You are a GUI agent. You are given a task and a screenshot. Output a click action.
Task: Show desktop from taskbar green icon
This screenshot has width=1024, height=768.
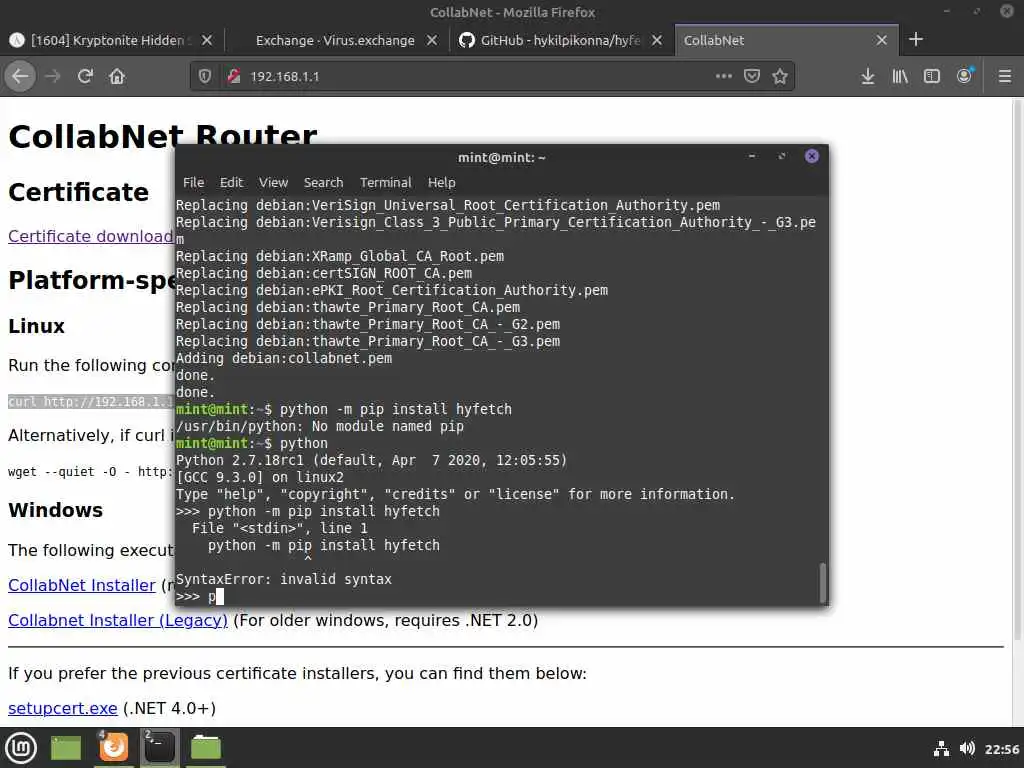tap(66, 748)
